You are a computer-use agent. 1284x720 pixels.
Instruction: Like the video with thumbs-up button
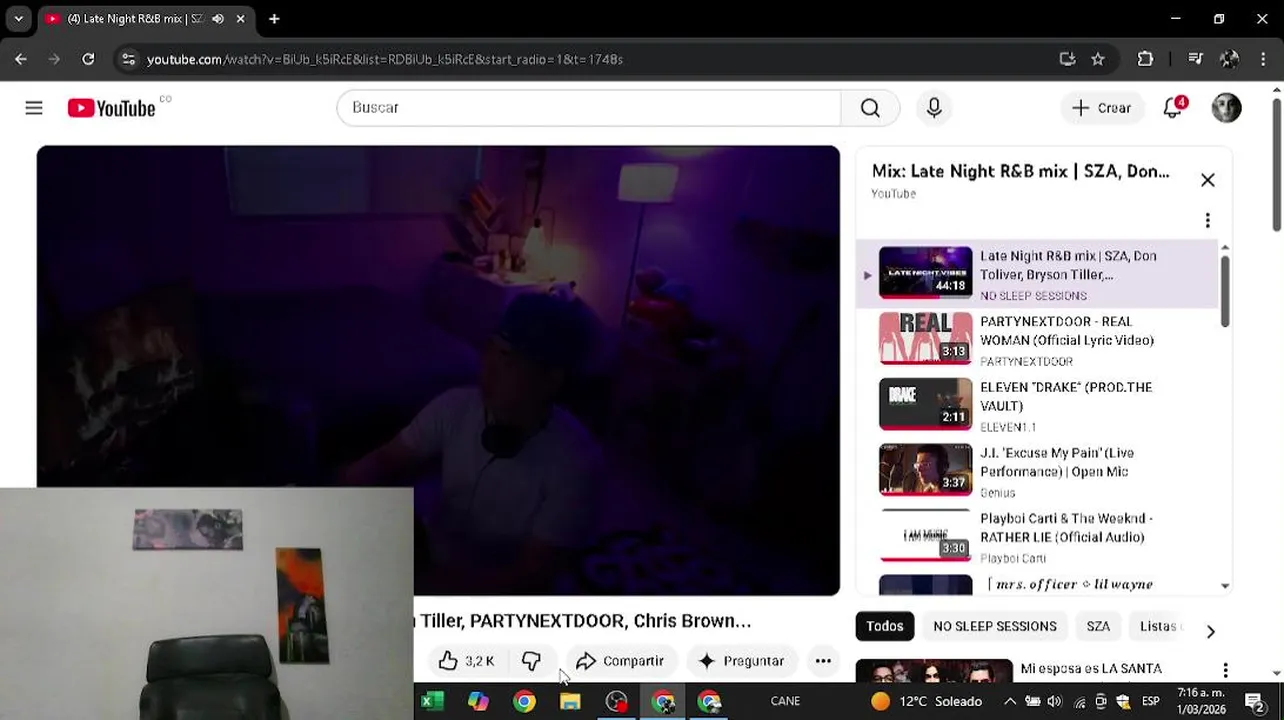point(466,661)
